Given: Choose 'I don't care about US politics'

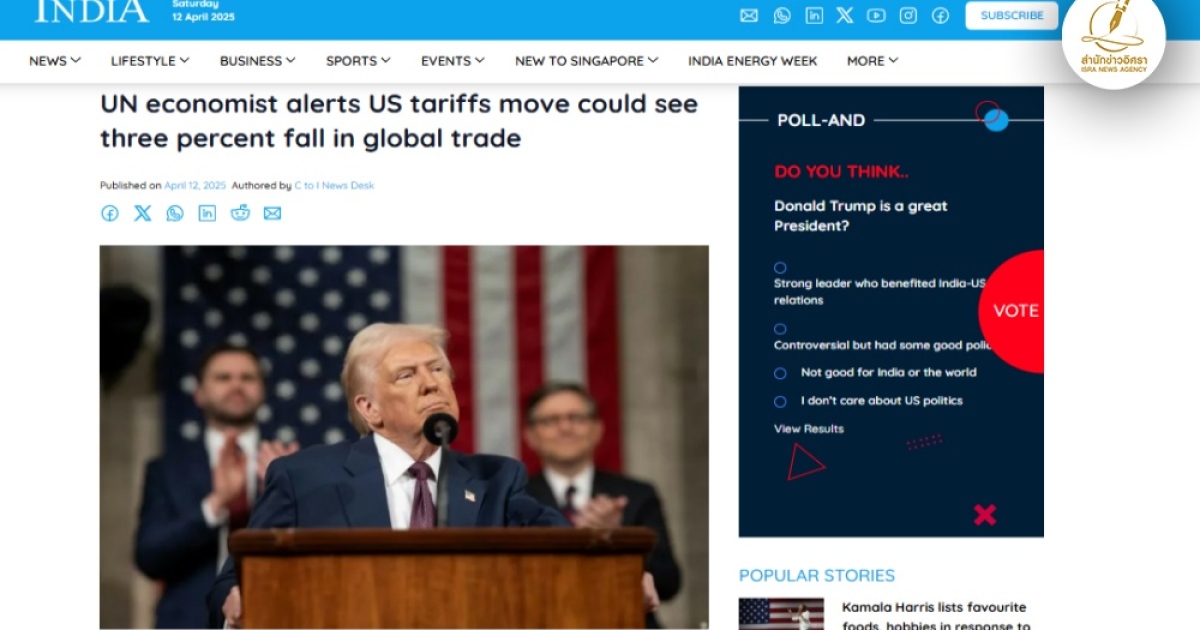Looking at the screenshot, I should (x=780, y=401).
